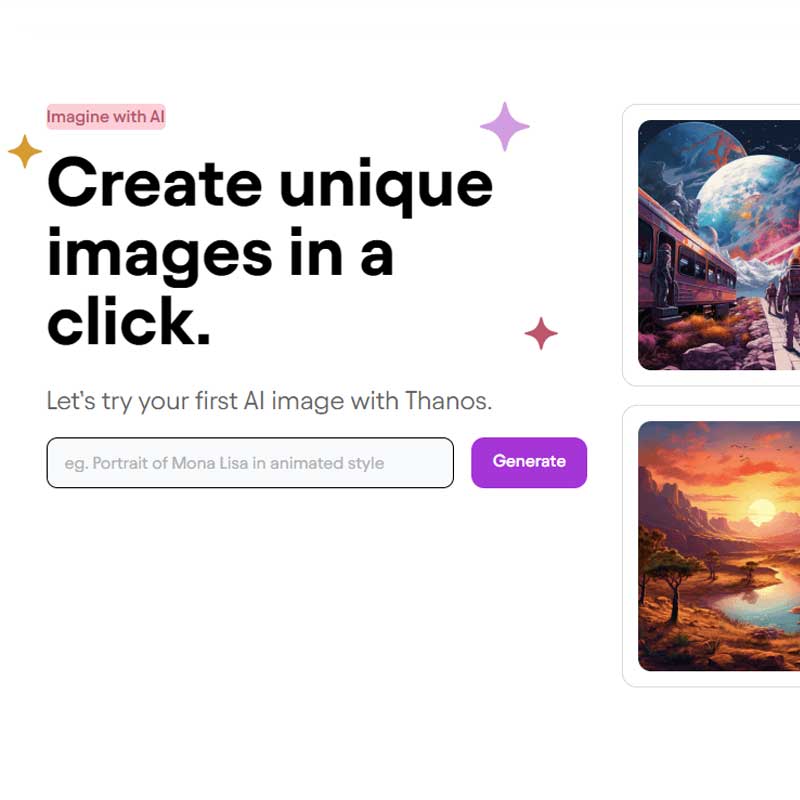Select the Let's try your first AI image subtitle

269,401
